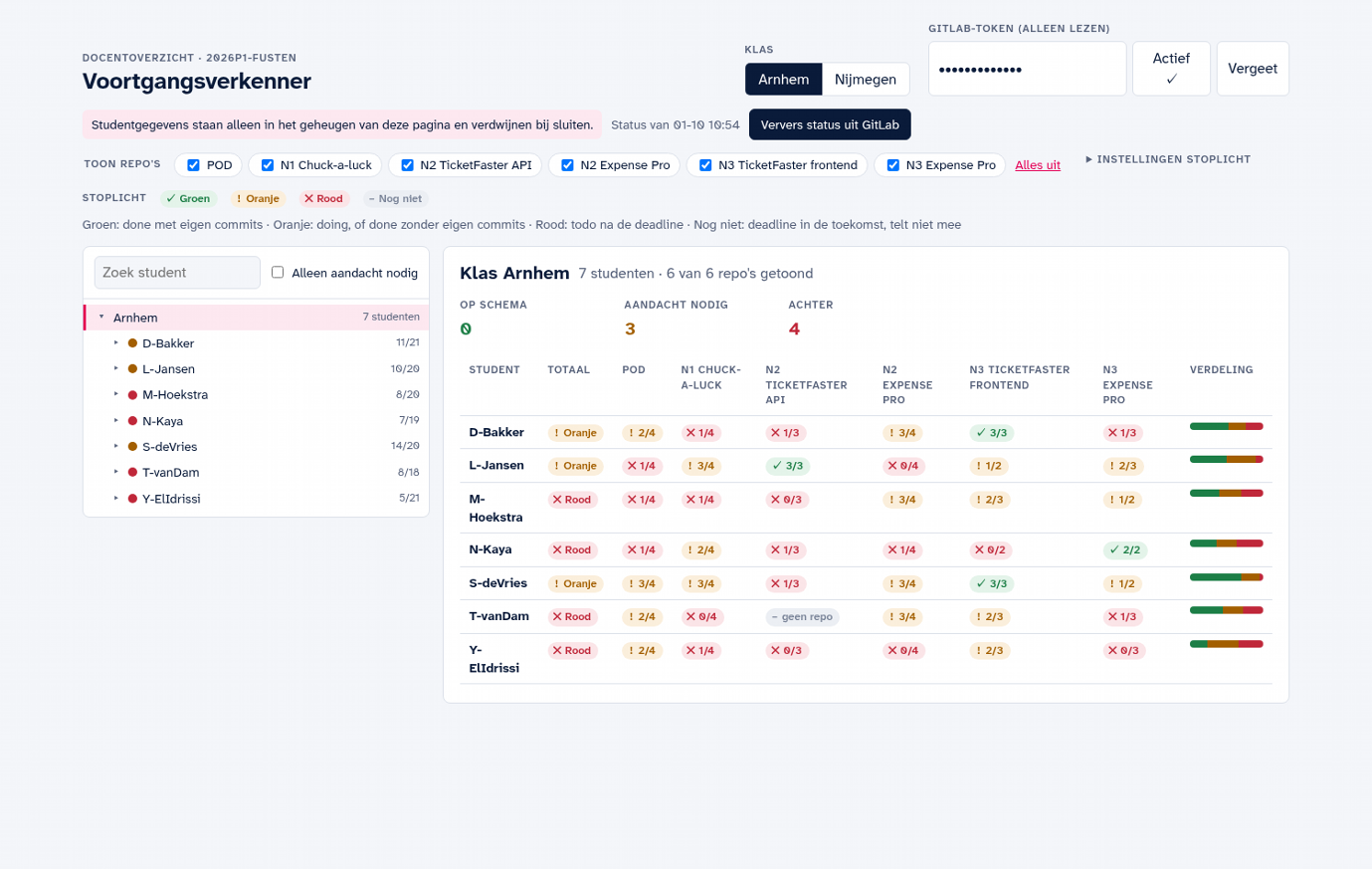Toggle the N2 Expense Pro checkbox
The height and width of the screenshot is (869, 1372).
[x=567, y=165]
